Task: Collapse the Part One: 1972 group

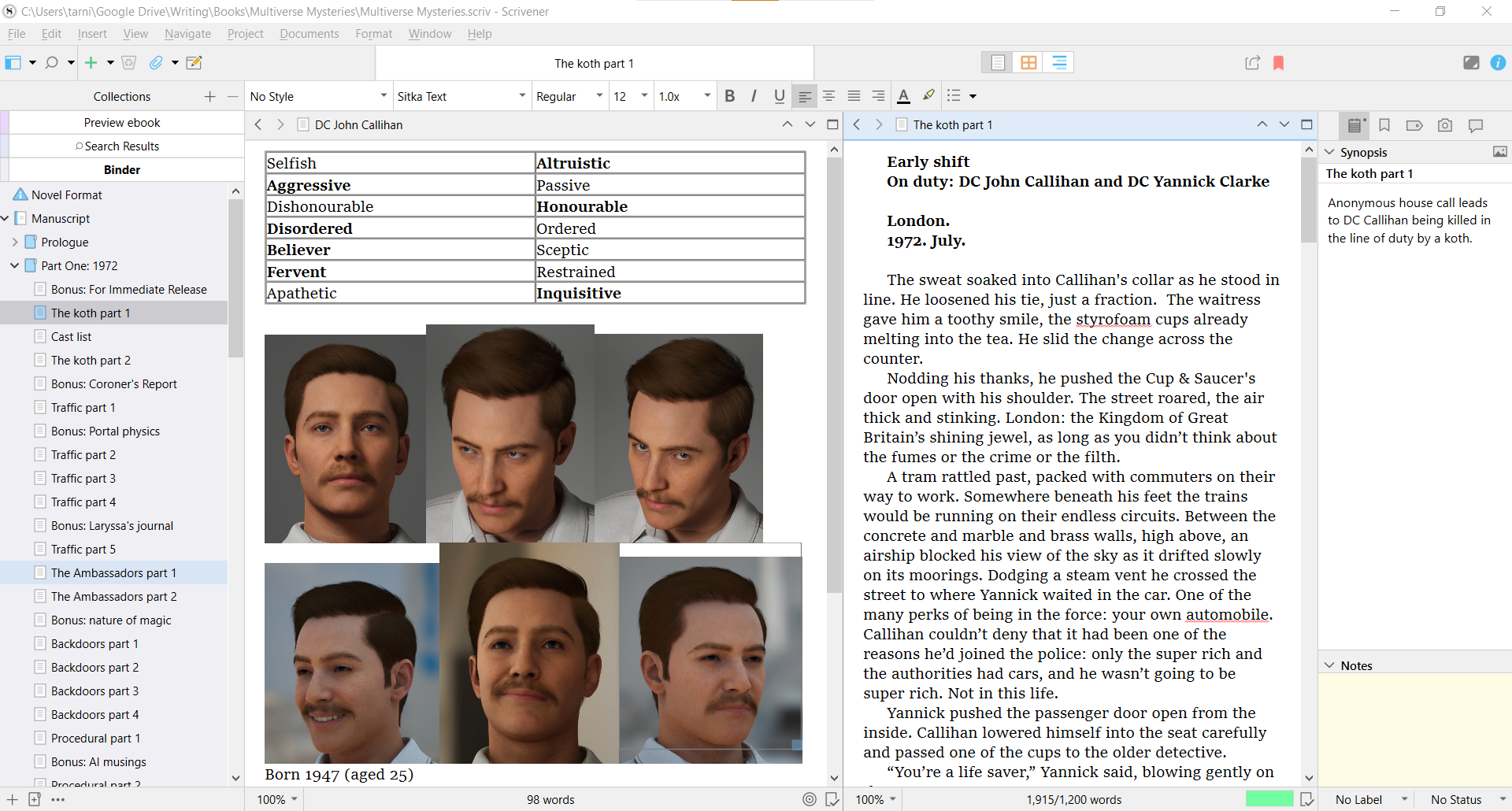Action: point(14,265)
